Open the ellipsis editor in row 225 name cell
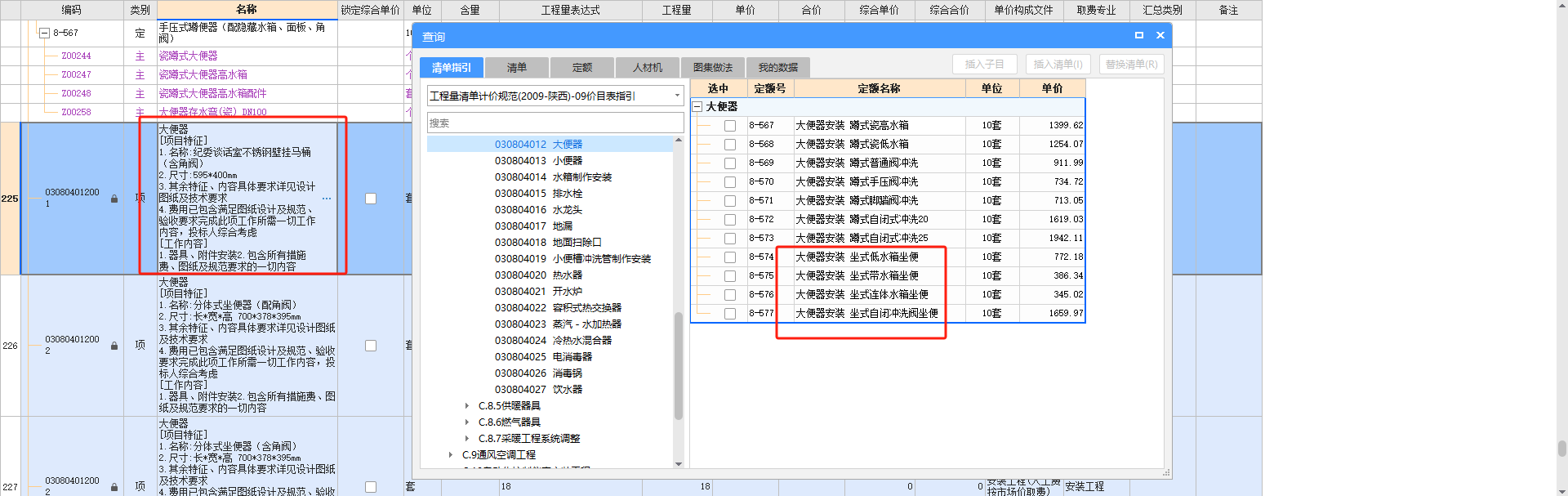 327,199
